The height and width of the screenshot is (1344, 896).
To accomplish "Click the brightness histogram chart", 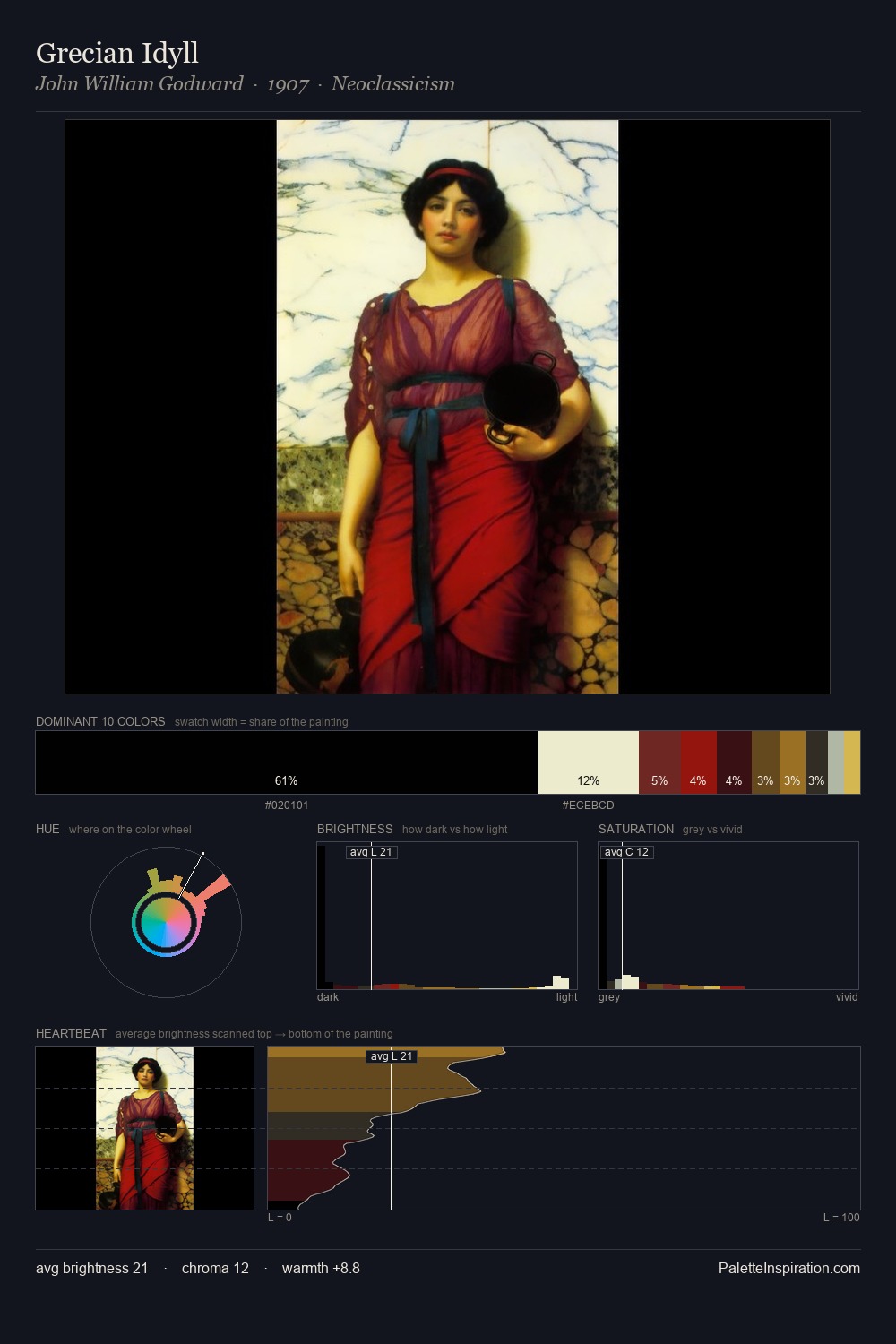I will pyautogui.click(x=447, y=916).
